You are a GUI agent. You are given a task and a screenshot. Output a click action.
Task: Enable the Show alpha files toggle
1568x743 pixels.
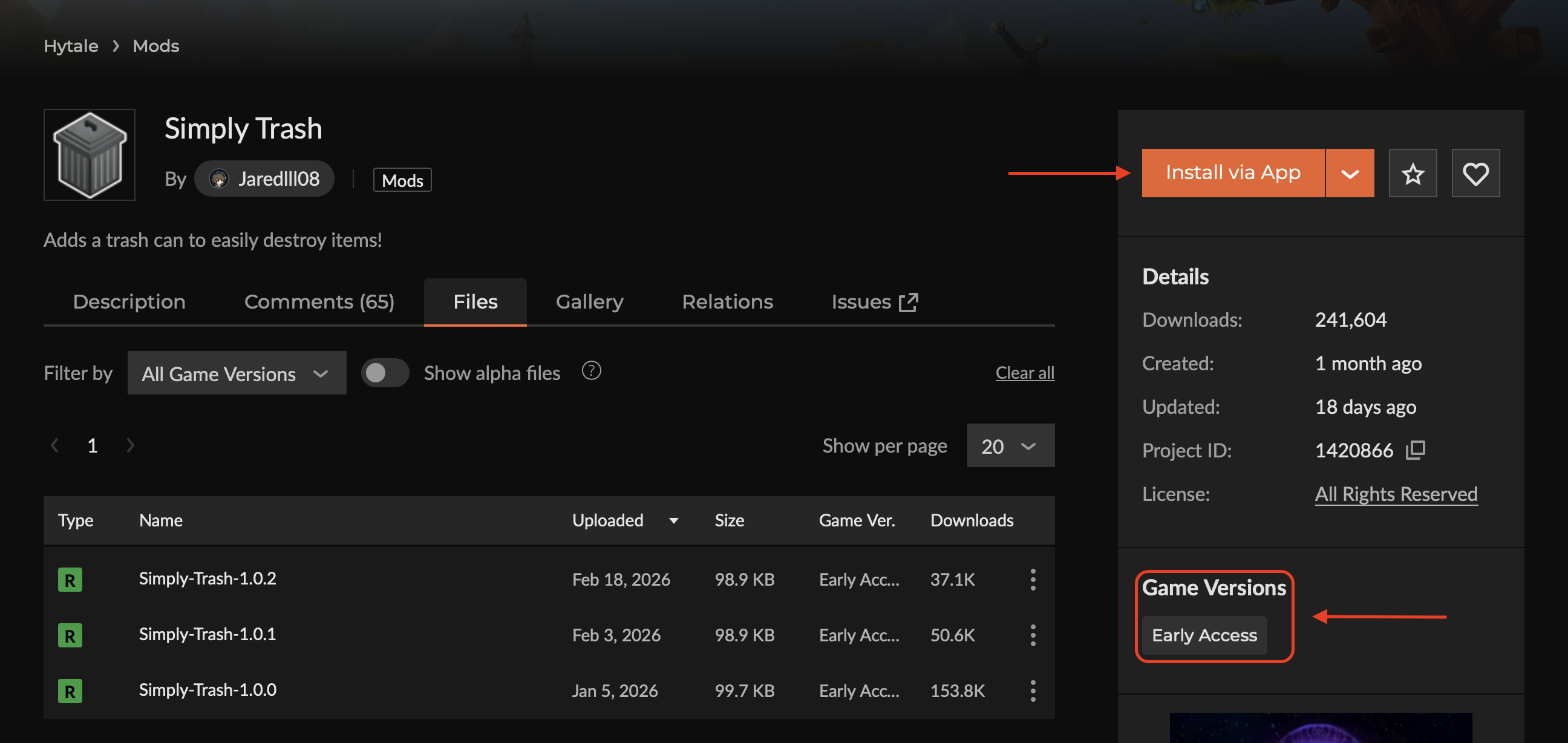385,373
